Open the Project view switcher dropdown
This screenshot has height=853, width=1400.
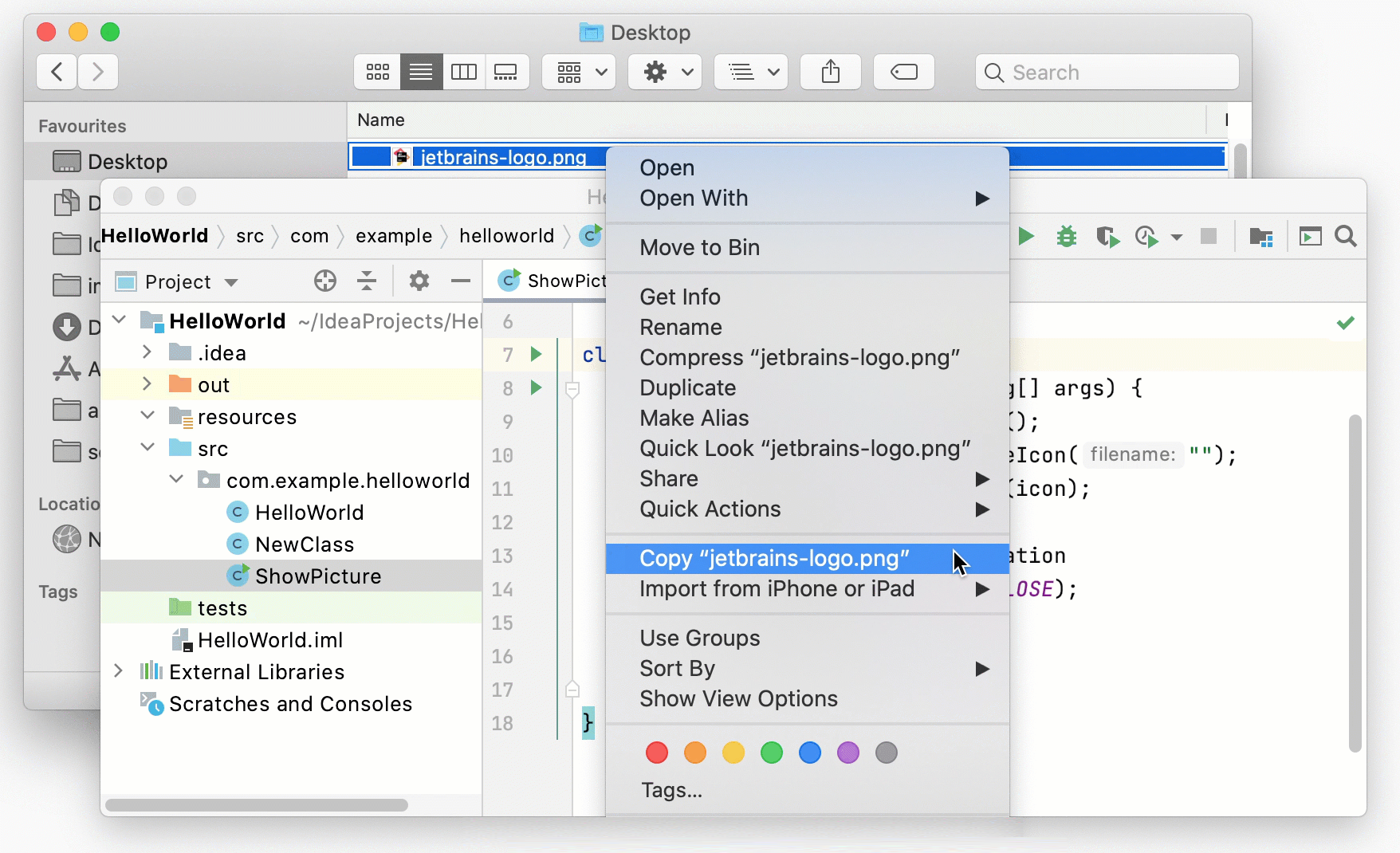pos(232,281)
